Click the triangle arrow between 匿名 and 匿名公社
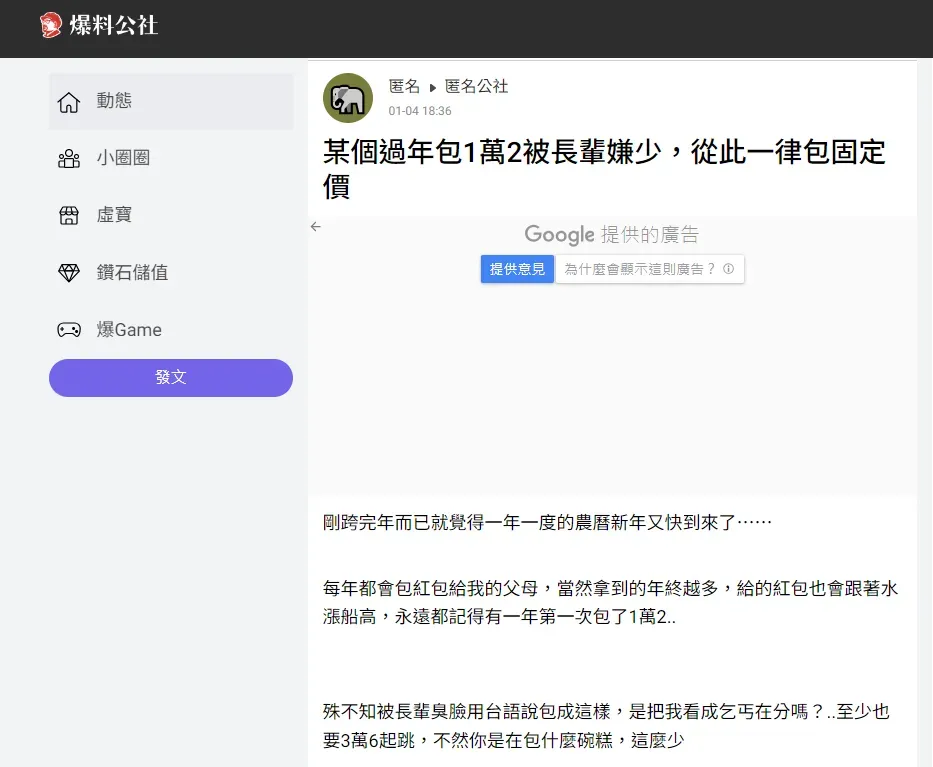Viewport: 933px width, 767px height. pos(433,88)
